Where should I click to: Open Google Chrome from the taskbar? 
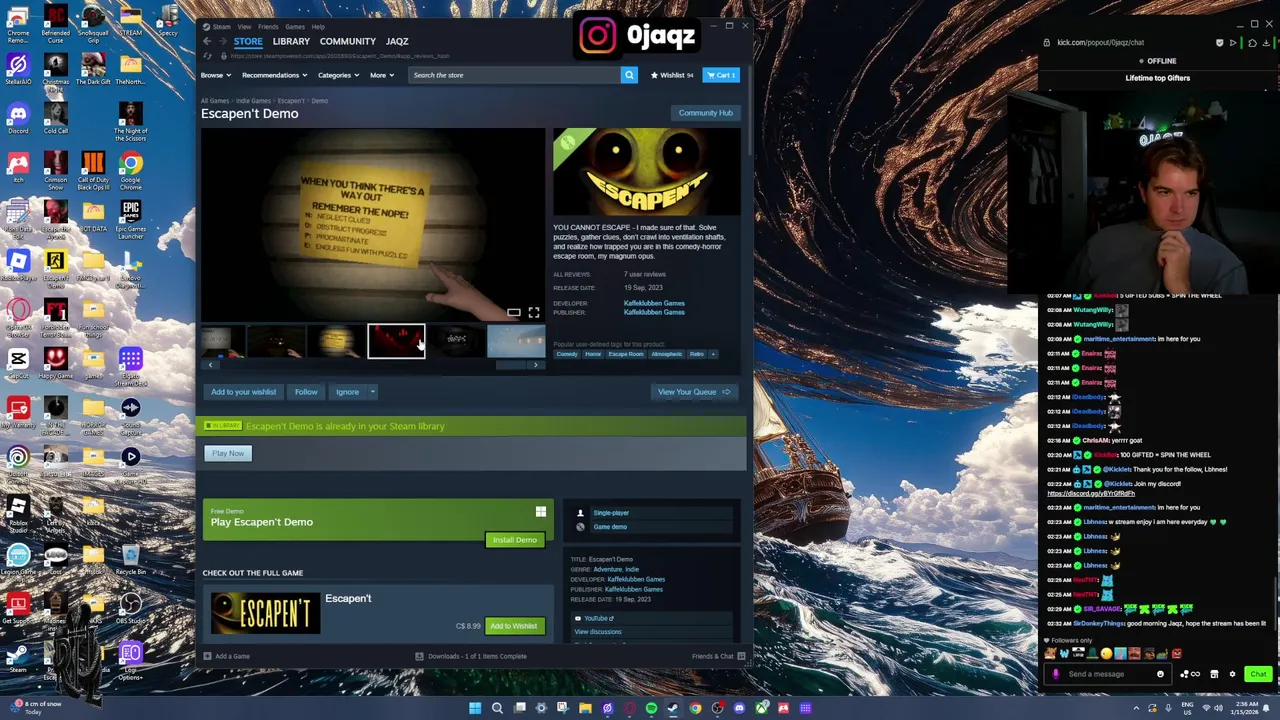695,708
